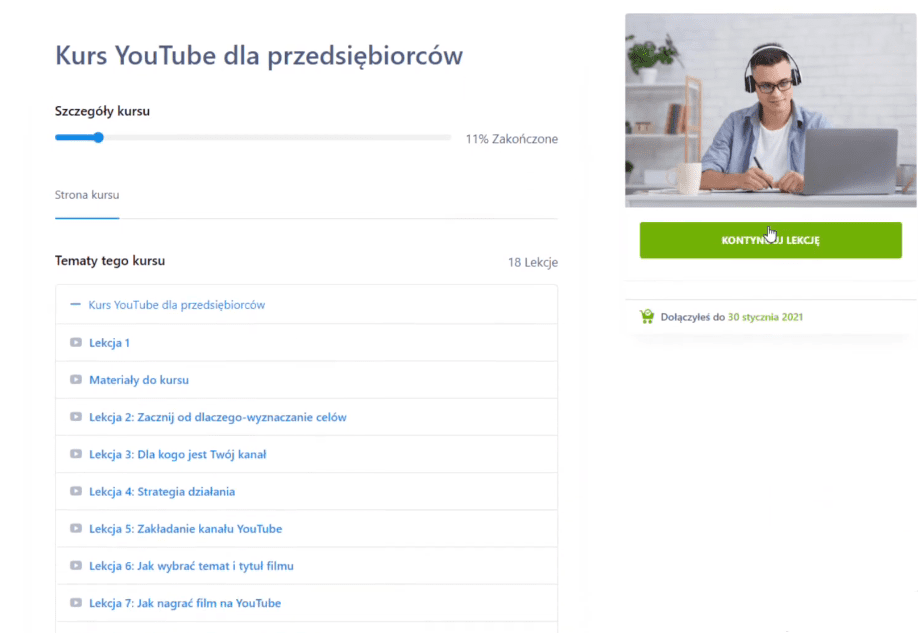
Task: Click the course thumbnail image
Action: pos(770,110)
